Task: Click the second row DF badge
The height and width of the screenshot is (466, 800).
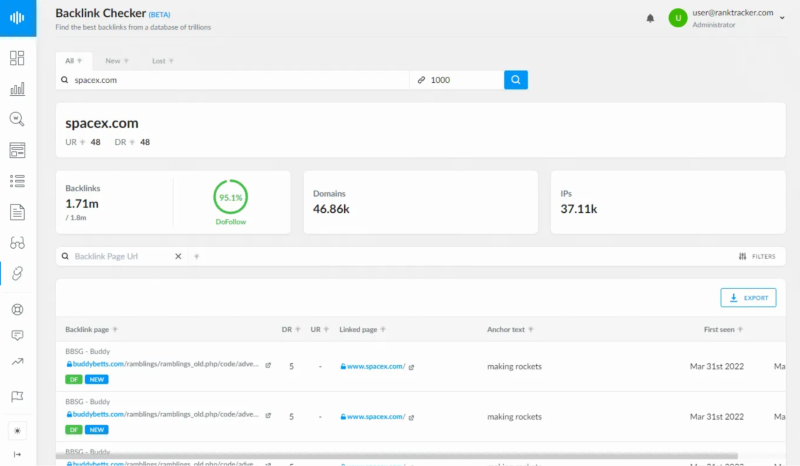Action: (73, 430)
